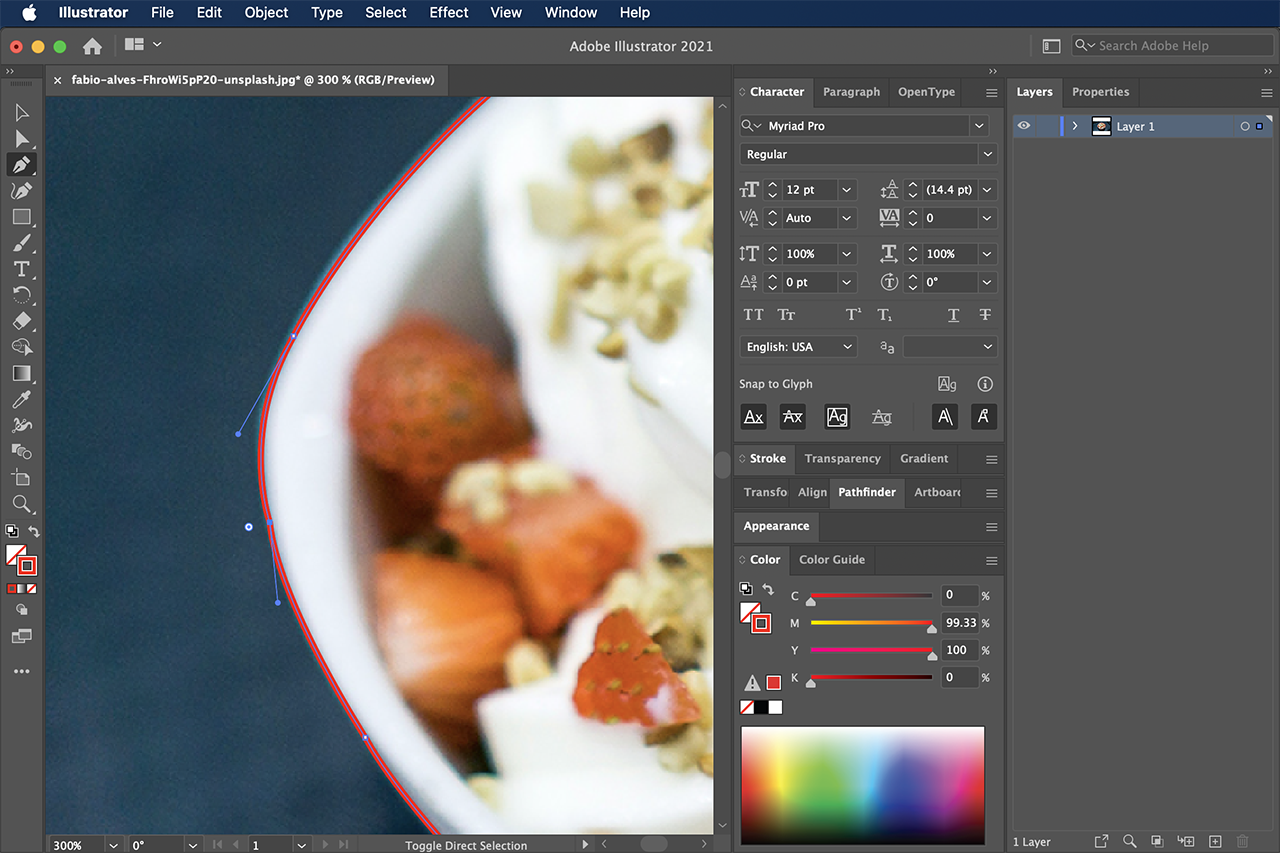Toggle All Caps formatting
1280x853 pixels.
753,315
